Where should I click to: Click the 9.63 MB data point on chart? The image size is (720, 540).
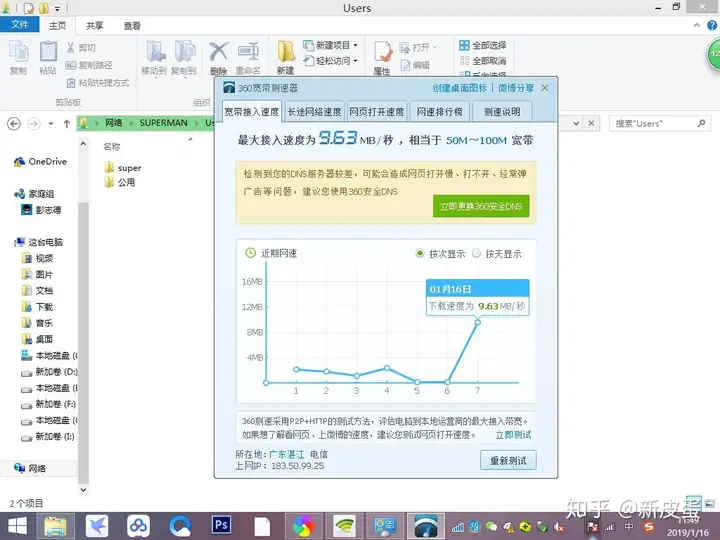click(478, 322)
